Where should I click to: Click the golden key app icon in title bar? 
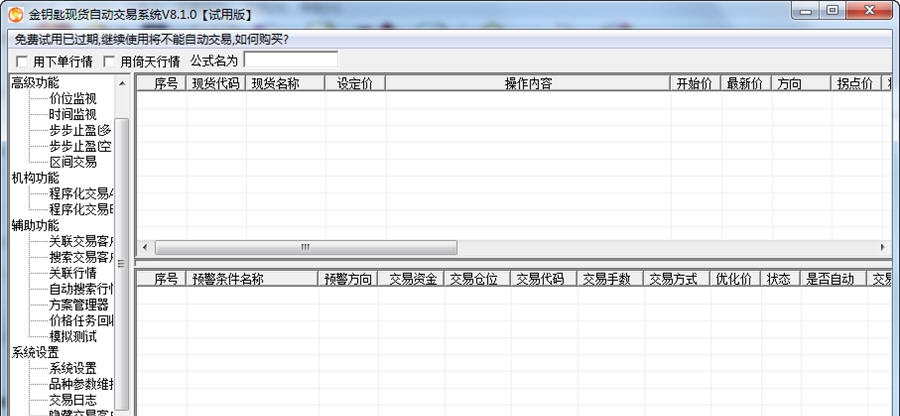(15, 14)
